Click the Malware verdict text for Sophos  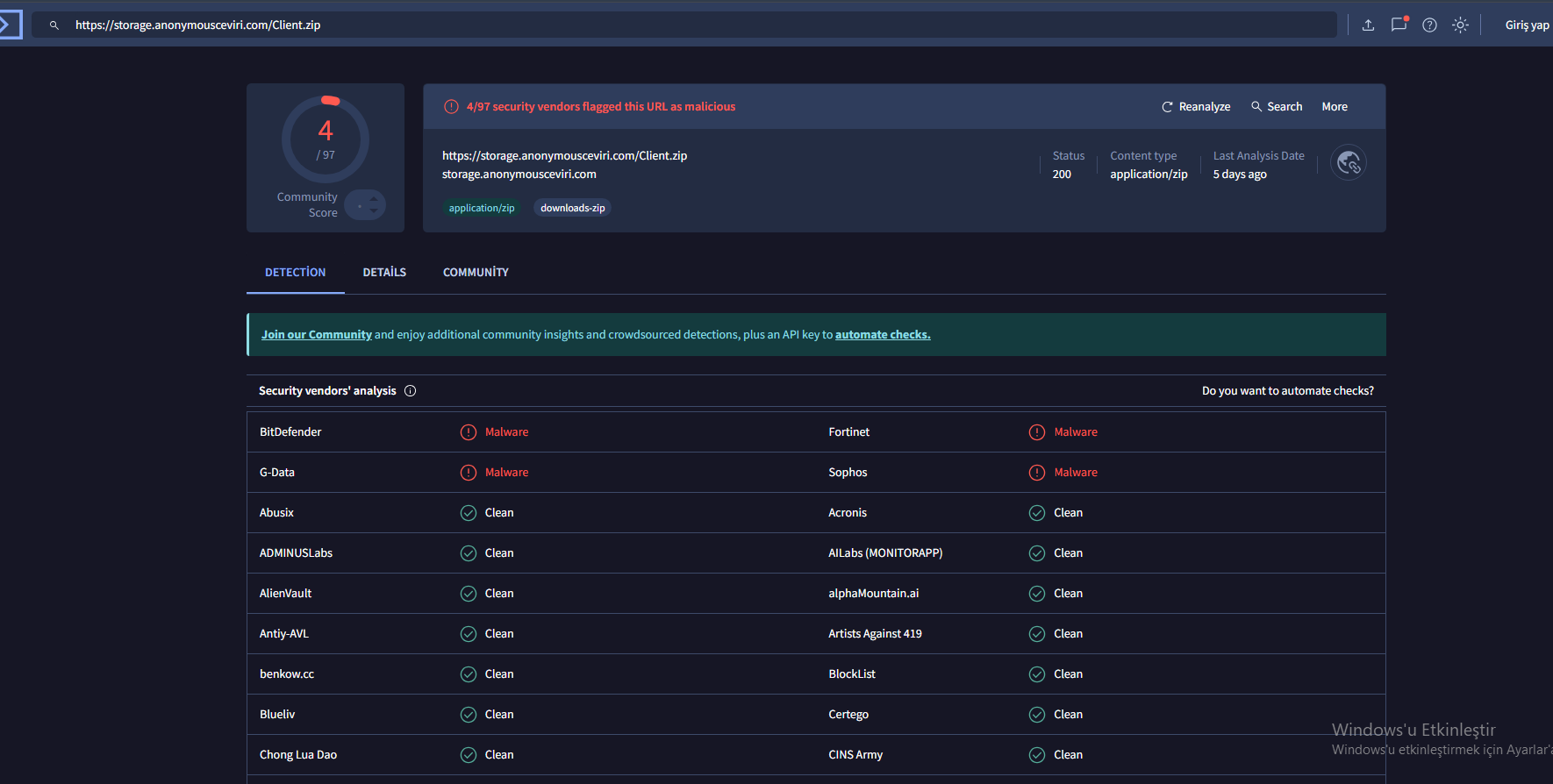(1076, 473)
